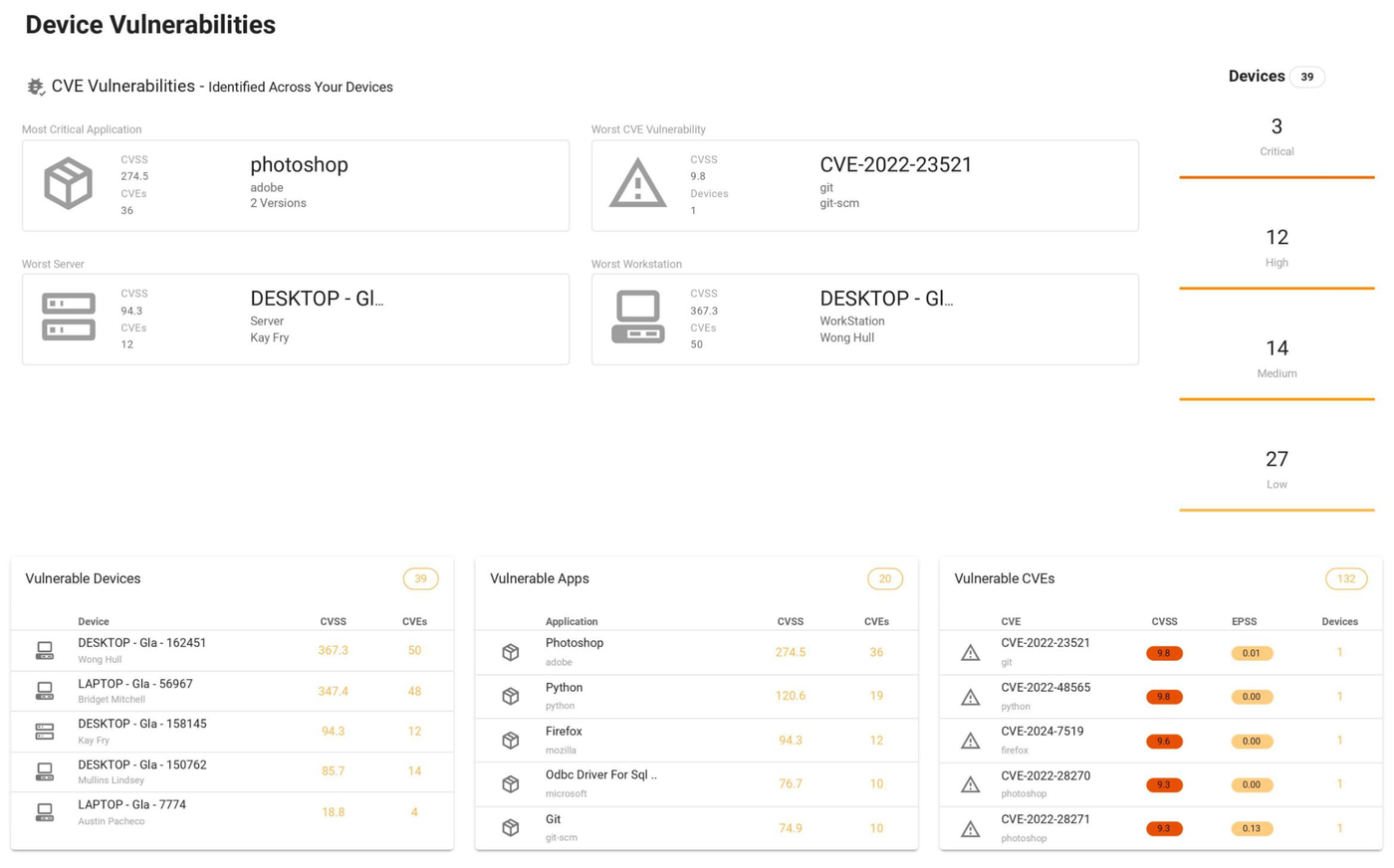Image resolution: width=1394 pixels, height=868 pixels.
Task: Open device DESKTOP - Gla - 150762
Action: pos(232,771)
